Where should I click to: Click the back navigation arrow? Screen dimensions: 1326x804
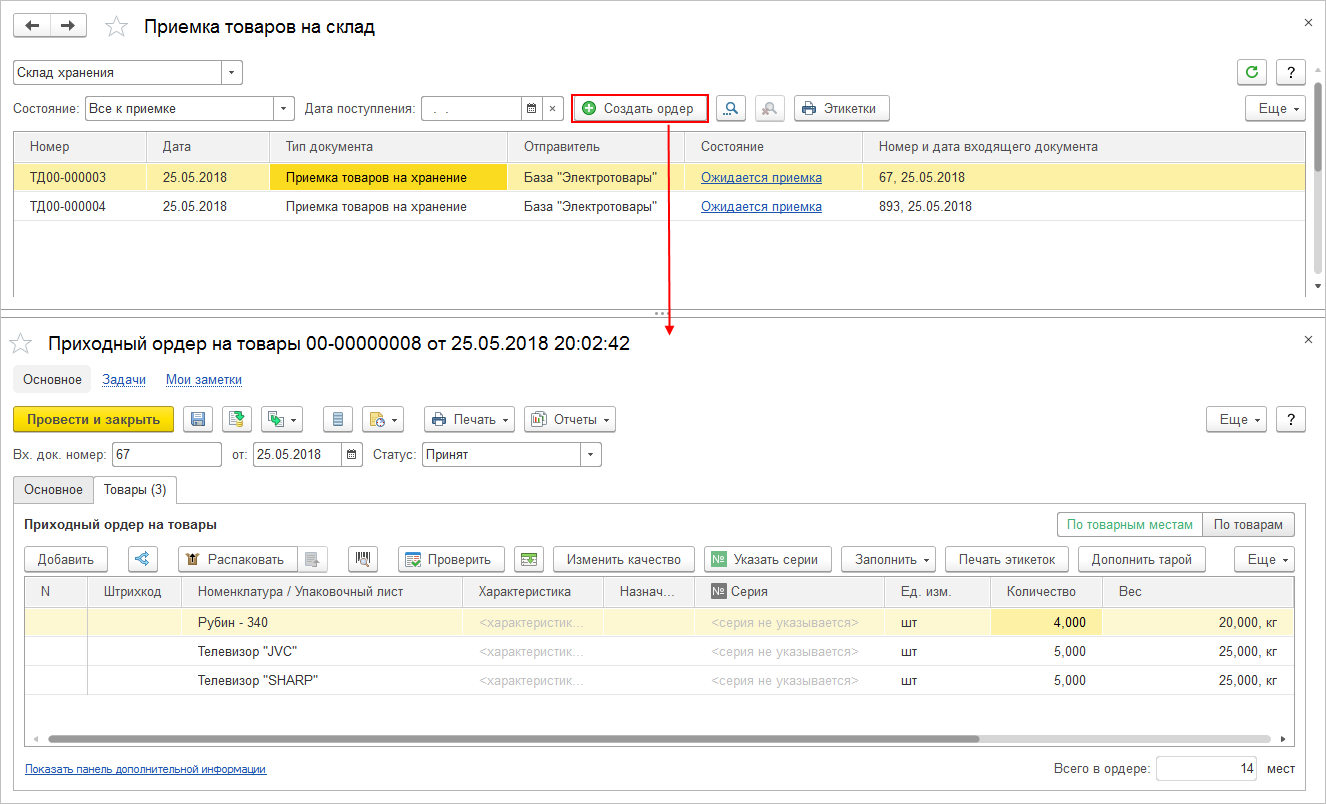click(31, 26)
